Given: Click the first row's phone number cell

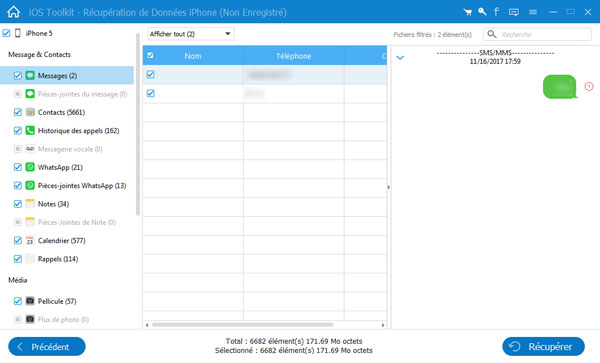Looking at the screenshot, I should [x=293, y=75].
